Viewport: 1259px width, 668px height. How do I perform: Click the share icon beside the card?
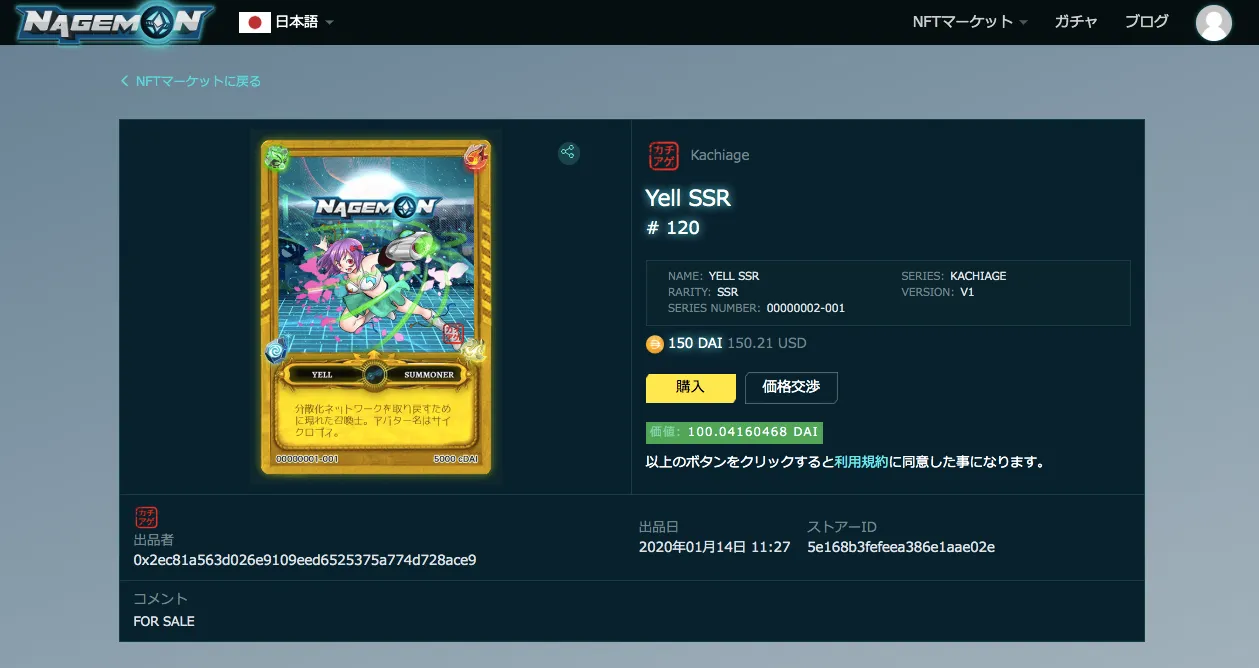coord(568,153)
